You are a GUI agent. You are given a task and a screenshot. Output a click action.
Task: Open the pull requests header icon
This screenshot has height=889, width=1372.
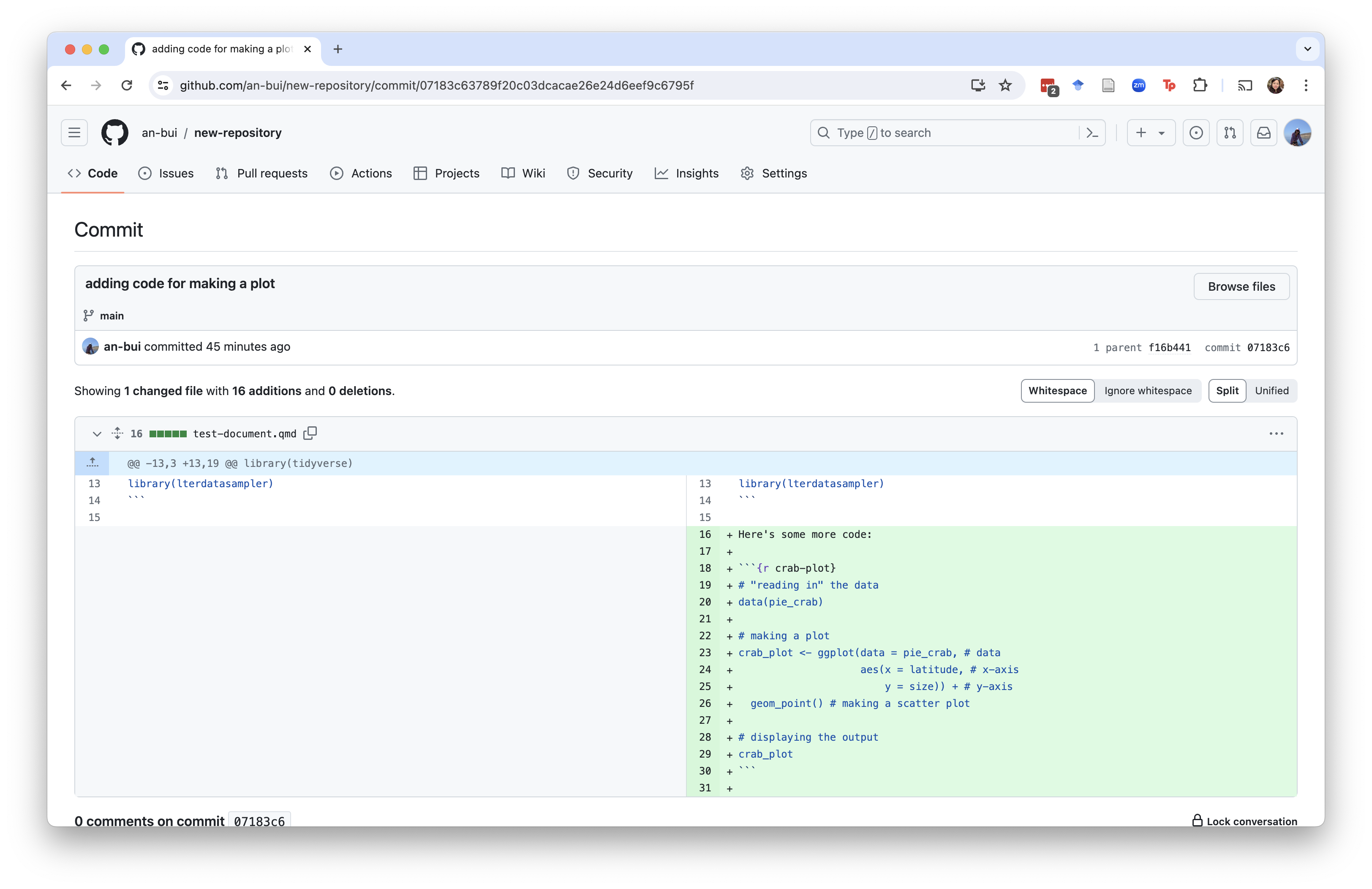tap(1230, 133)
